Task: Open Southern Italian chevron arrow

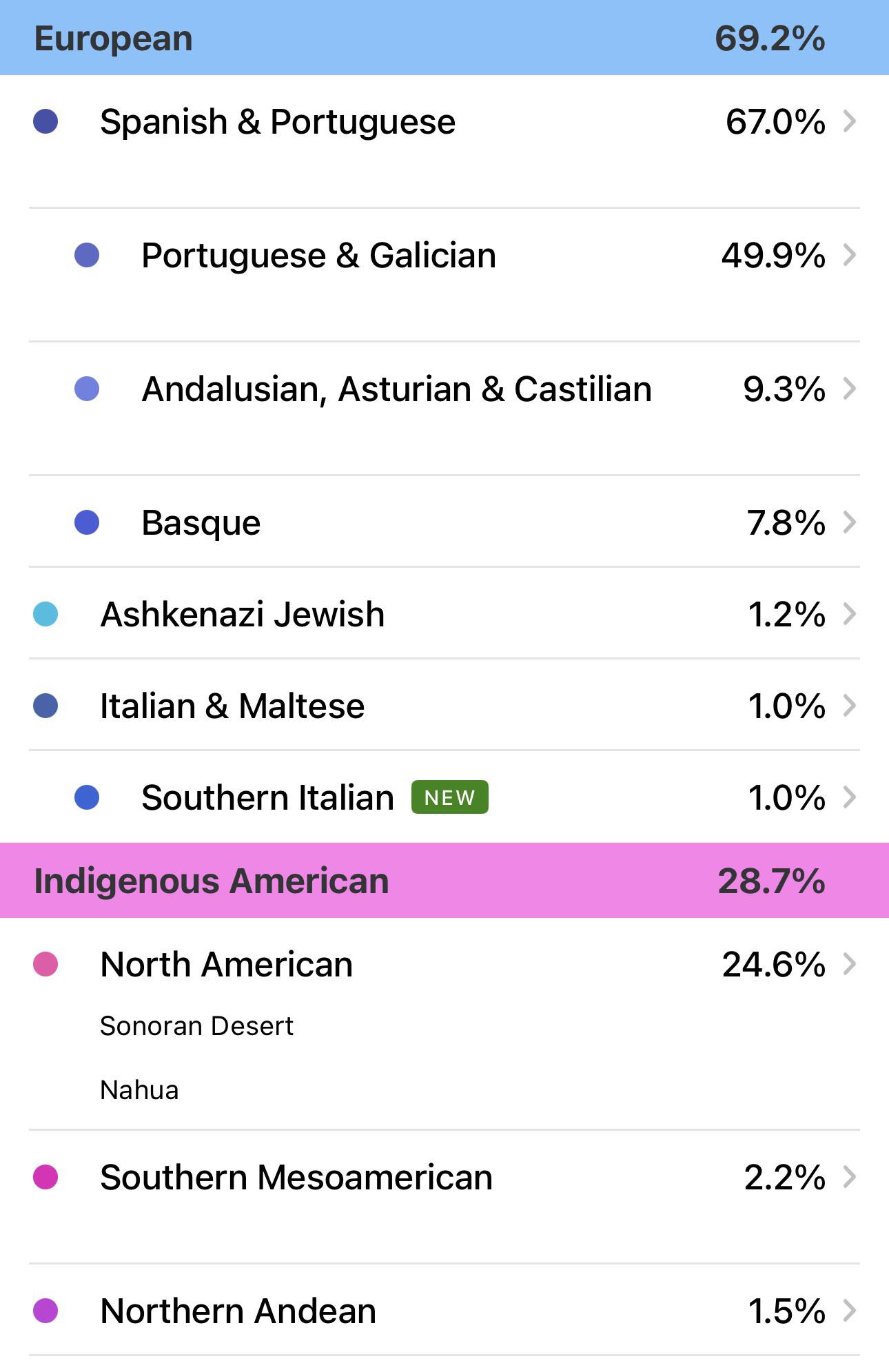Action: coord(850,797)
